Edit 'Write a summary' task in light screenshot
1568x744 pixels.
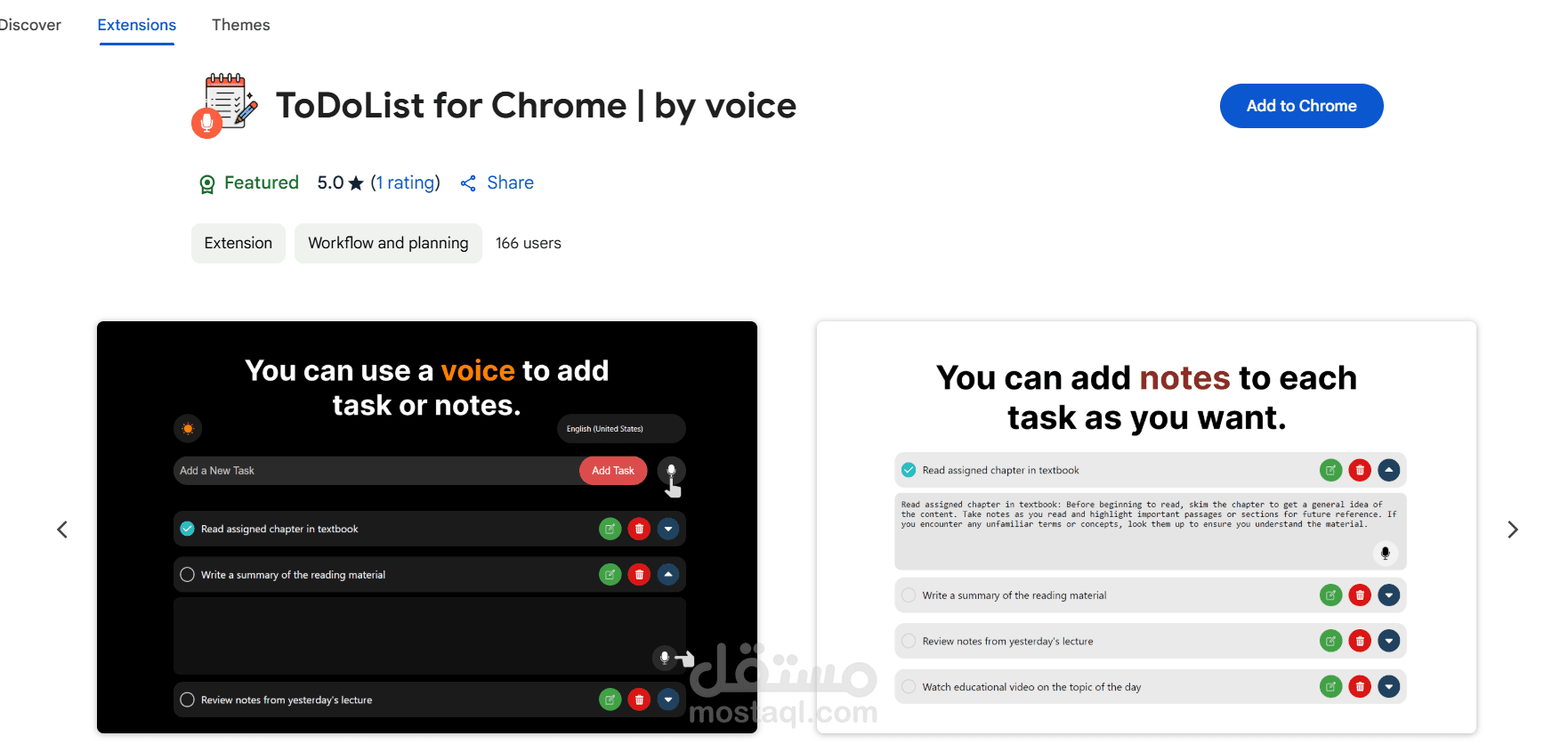(1330, 595)
